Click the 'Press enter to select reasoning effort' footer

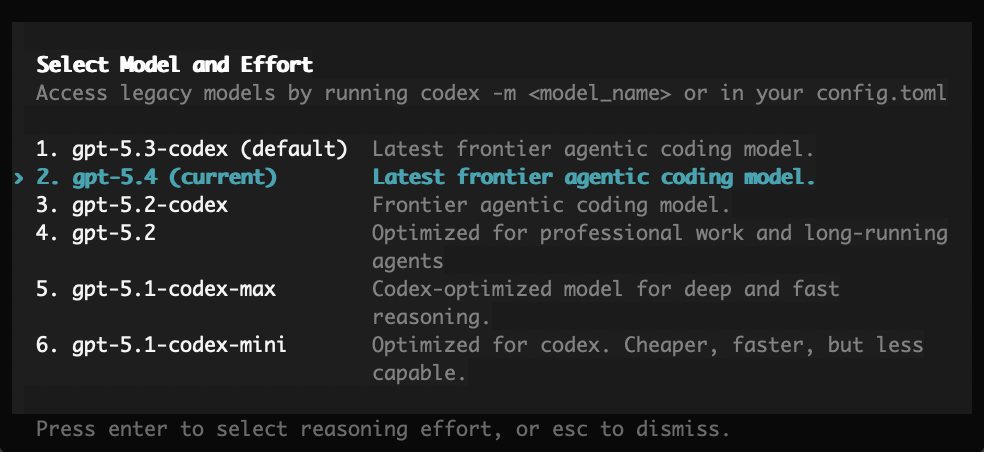pyautogui.click(x=382, y=430)
